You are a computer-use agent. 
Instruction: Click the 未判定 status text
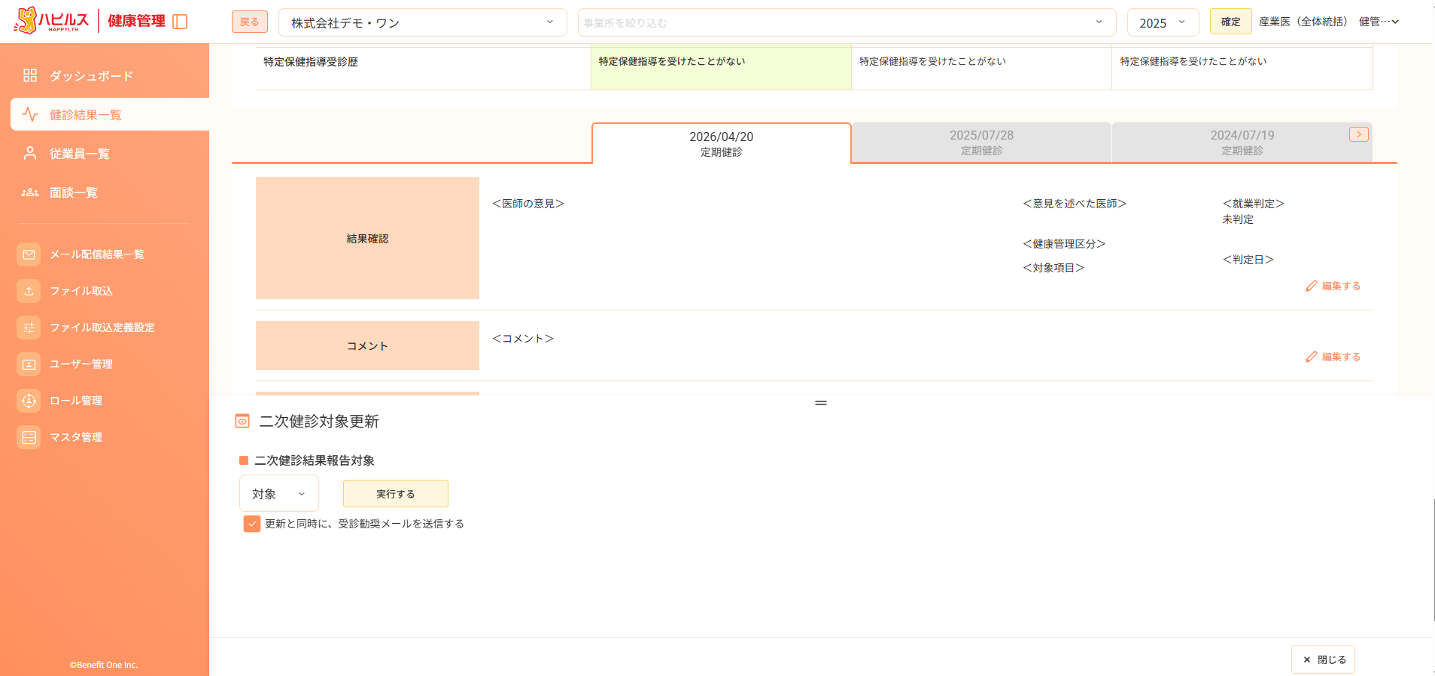(x=1238, y=219)
